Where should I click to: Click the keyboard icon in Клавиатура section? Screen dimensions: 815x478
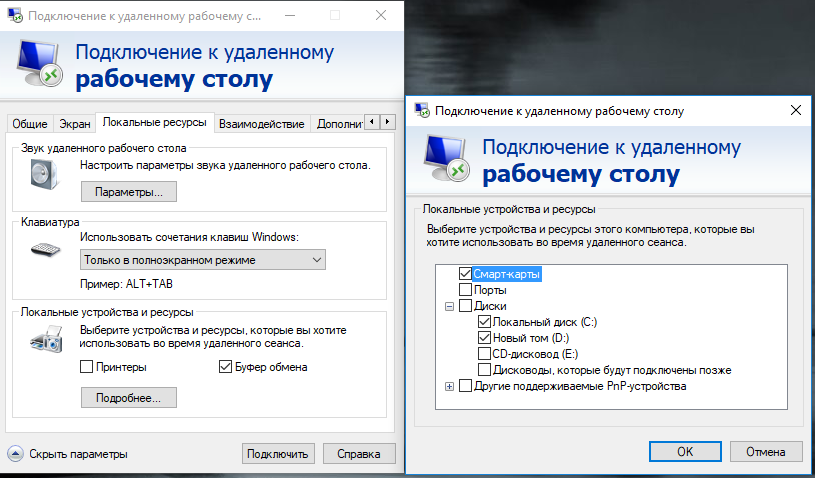46,249
